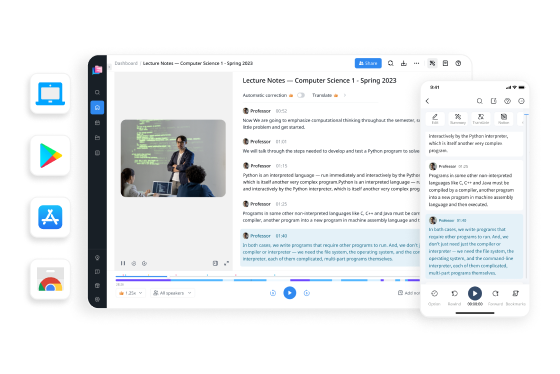The image size is (560, 374).
Task: Click search icon in phone header
Action: click(480, 101)
